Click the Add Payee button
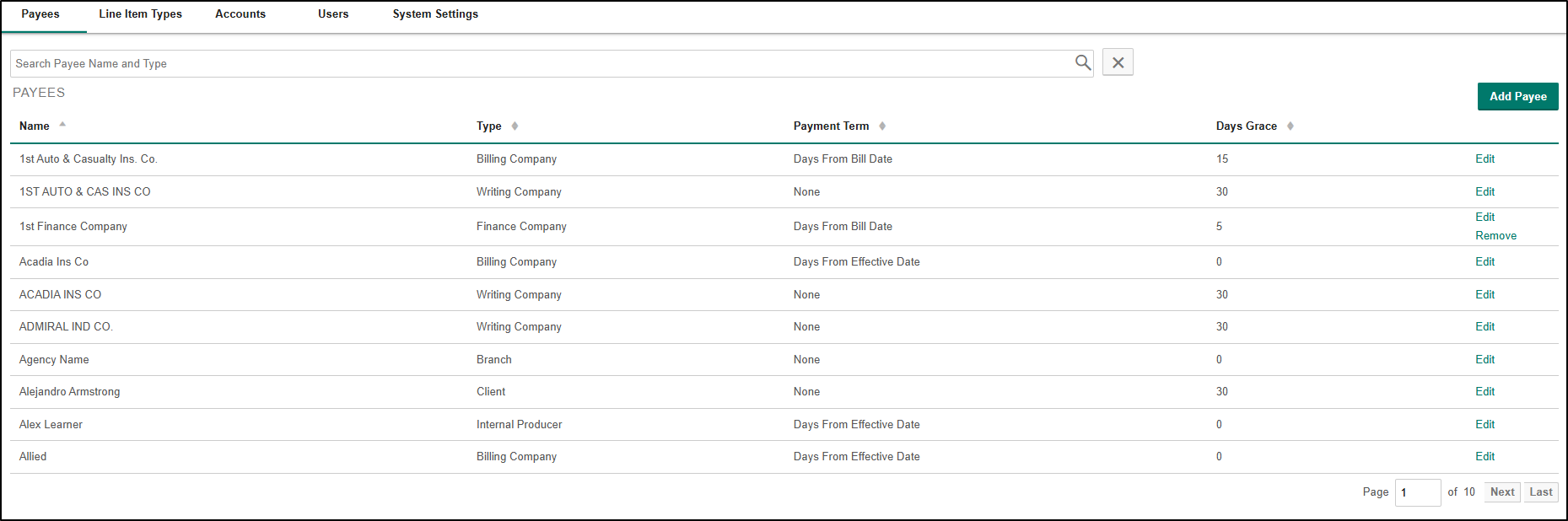The height and width of the screenshot is (521, 1568). click(x=1517, y=96)
